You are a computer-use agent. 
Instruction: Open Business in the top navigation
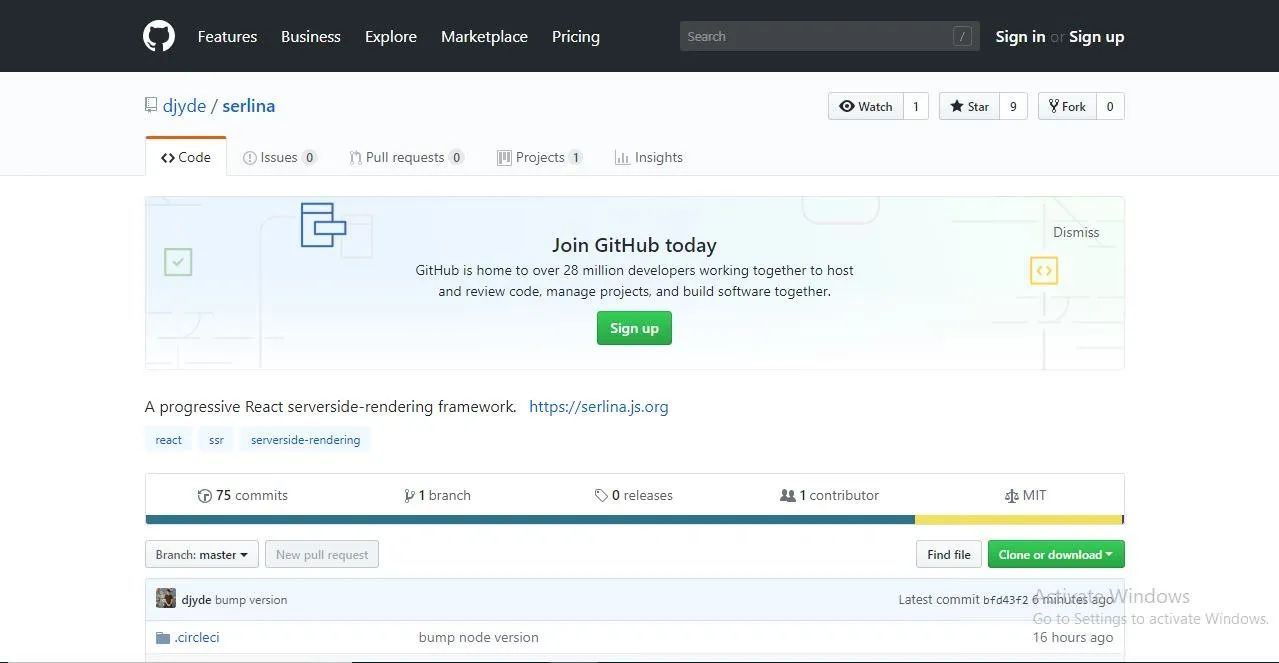pos(310,36)
